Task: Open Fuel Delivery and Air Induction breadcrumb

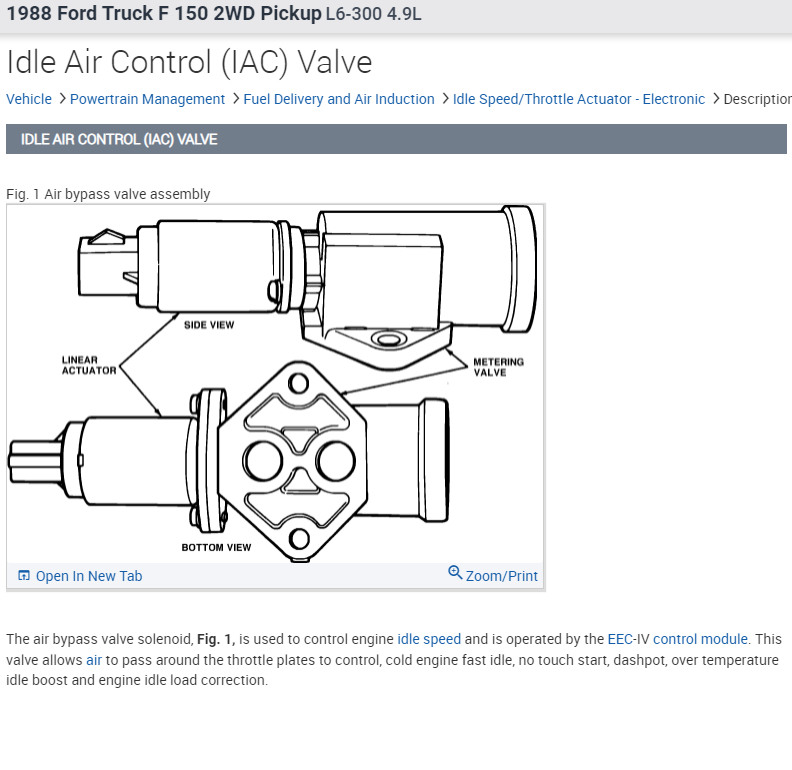Action: click(339, 99)
